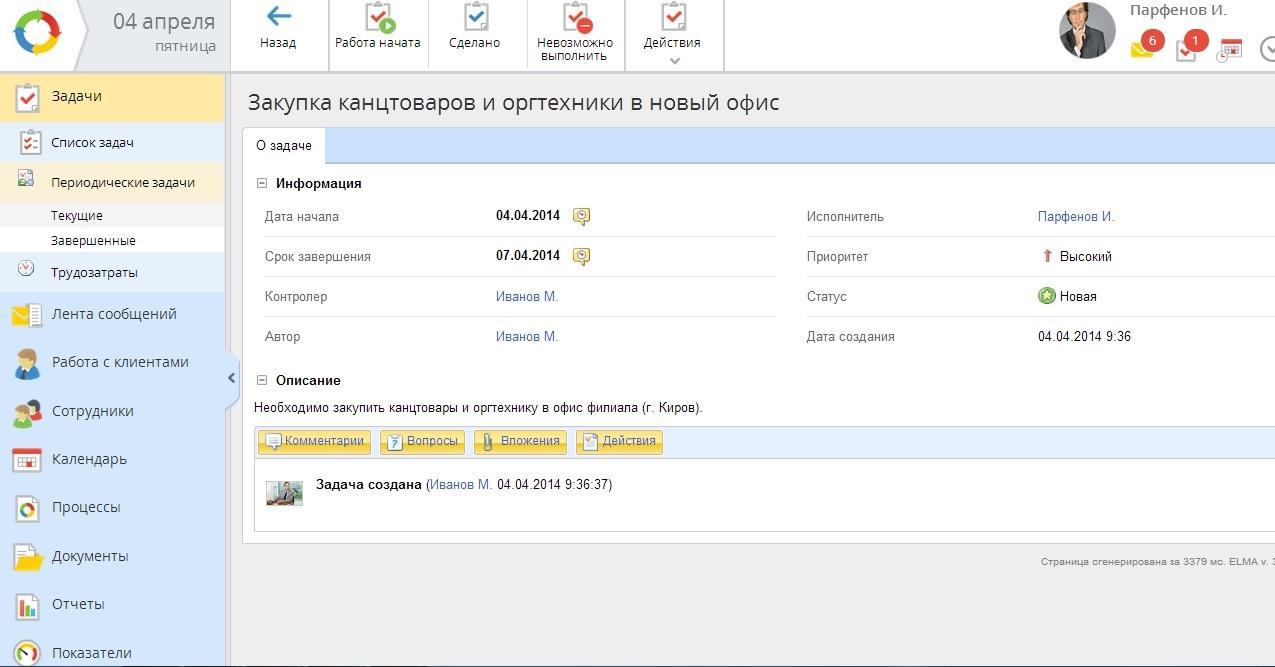This screenshot has width=1275, height=667.
Task: Open the Календарь sidebar section
Action: click(x=89, y=459)
